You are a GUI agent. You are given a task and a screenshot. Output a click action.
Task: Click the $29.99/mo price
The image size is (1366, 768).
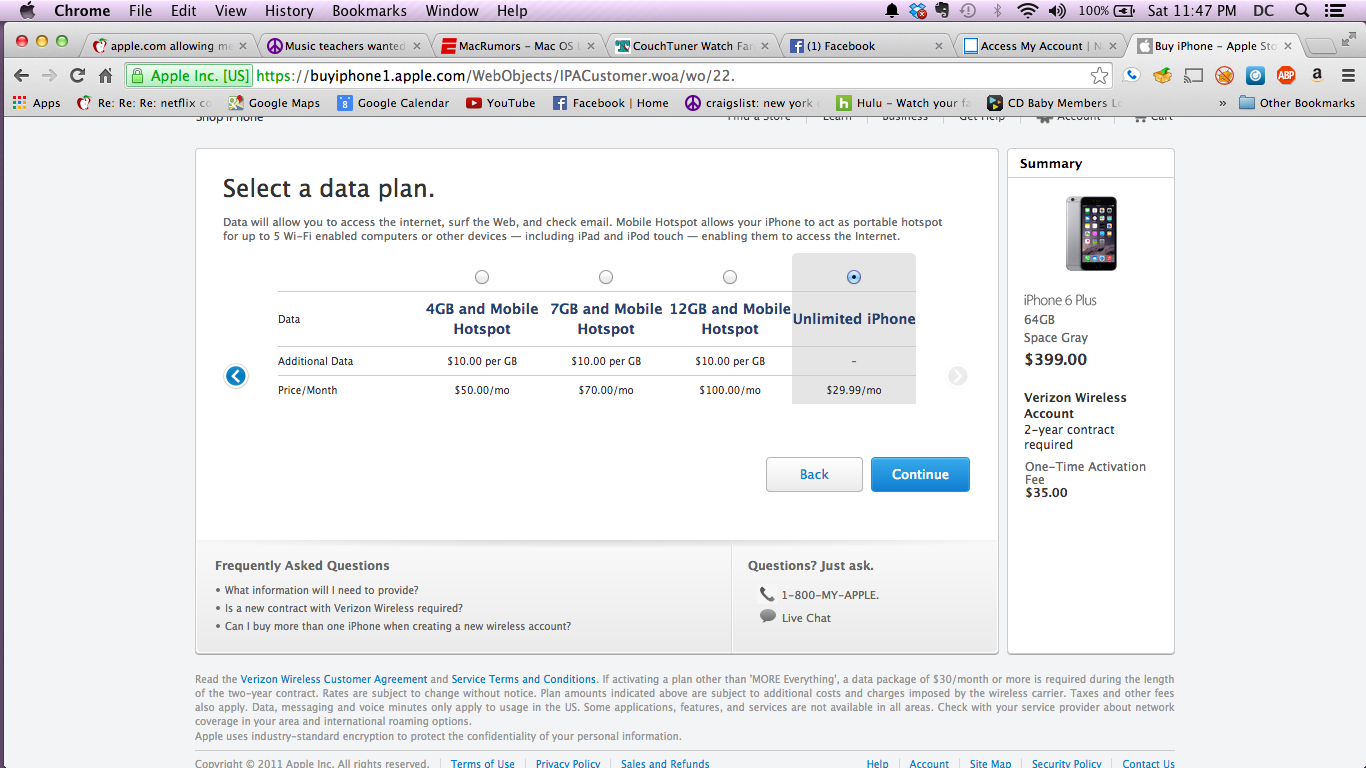coord(854,390)
